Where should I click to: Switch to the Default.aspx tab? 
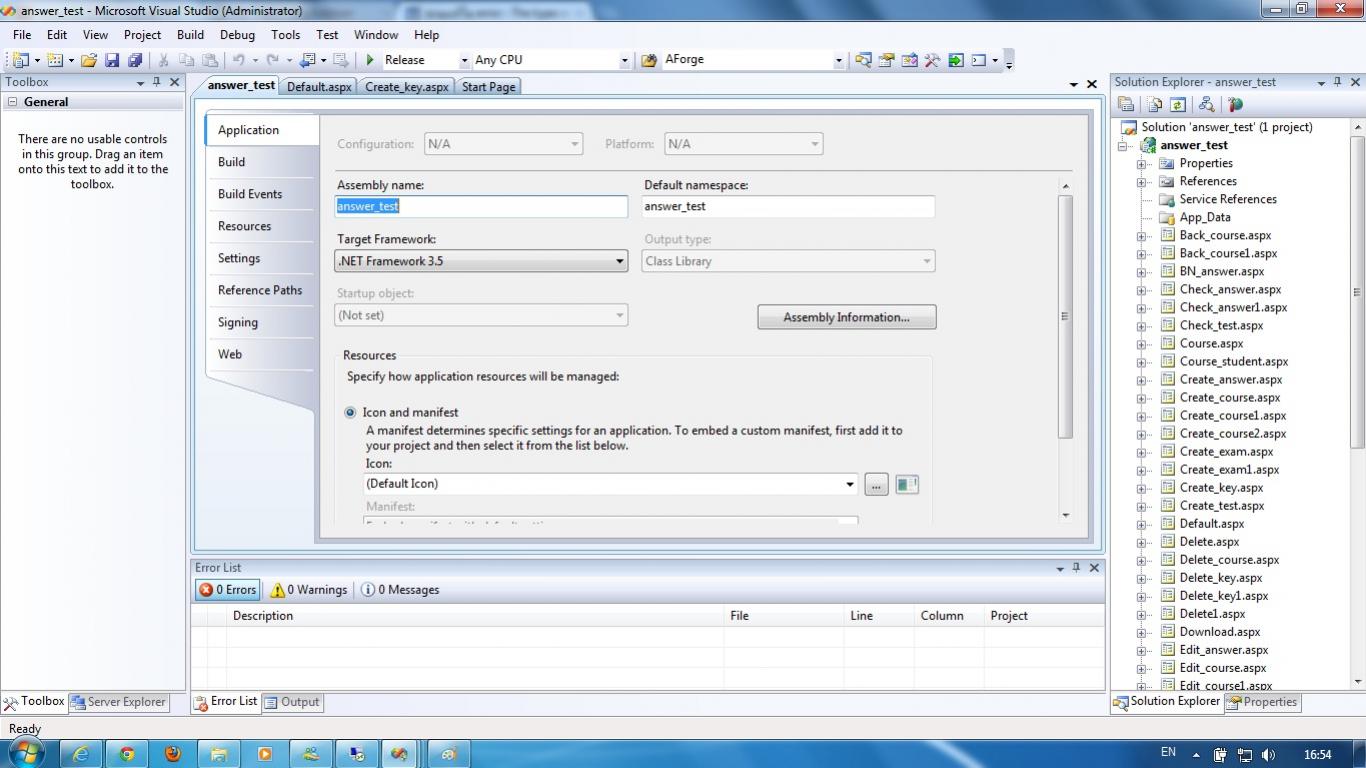pos(319,87)
